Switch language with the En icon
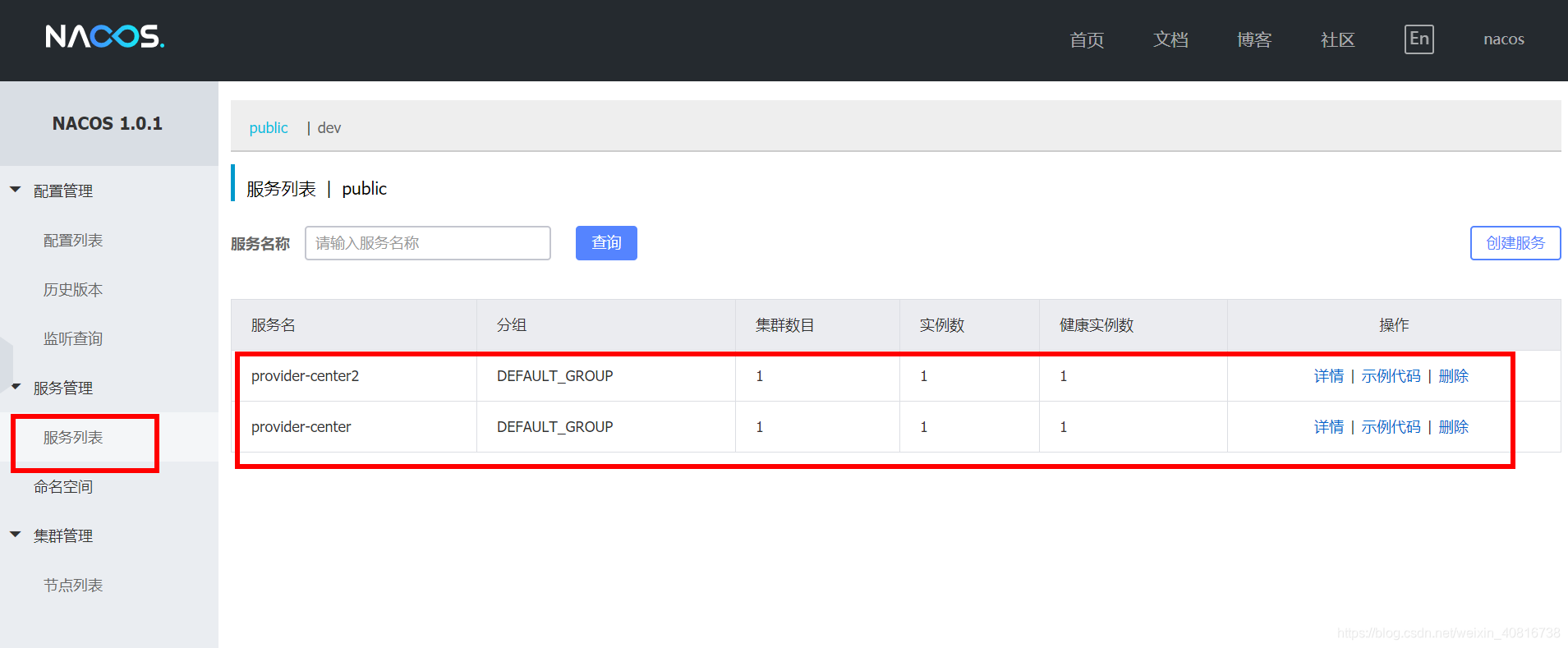The height and width of the screenshot is (648, 1568). [1419, 39]
